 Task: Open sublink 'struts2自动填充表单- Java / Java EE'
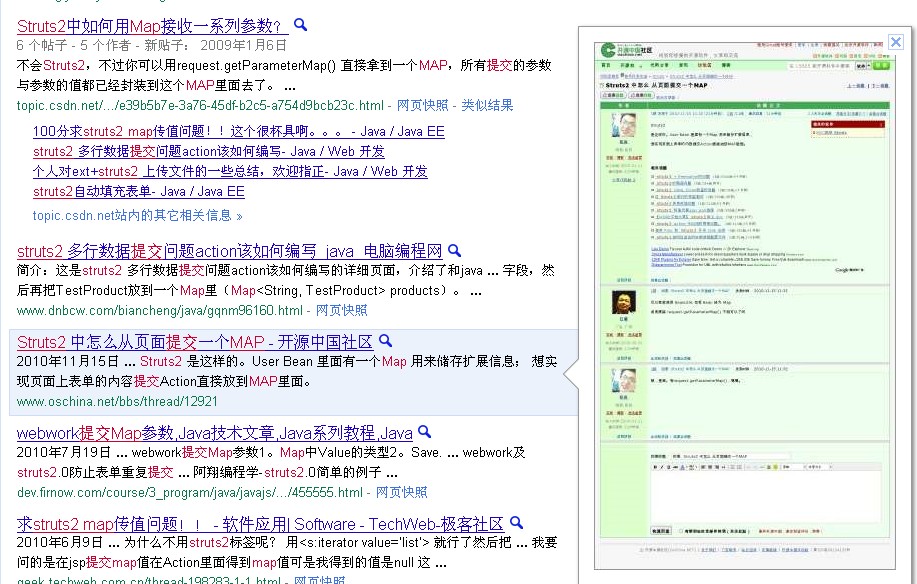pyautogui.click(x=139, y=191)
